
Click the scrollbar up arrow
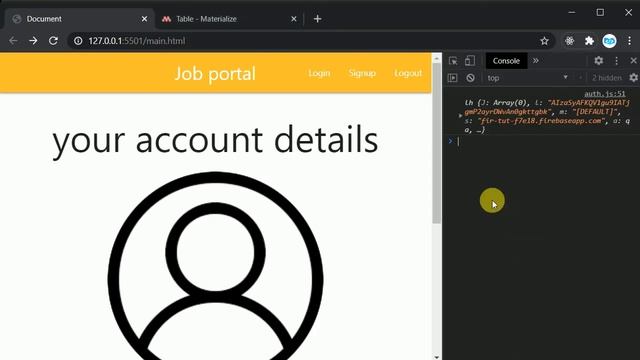pyautogui.click(x=437, y=58)
